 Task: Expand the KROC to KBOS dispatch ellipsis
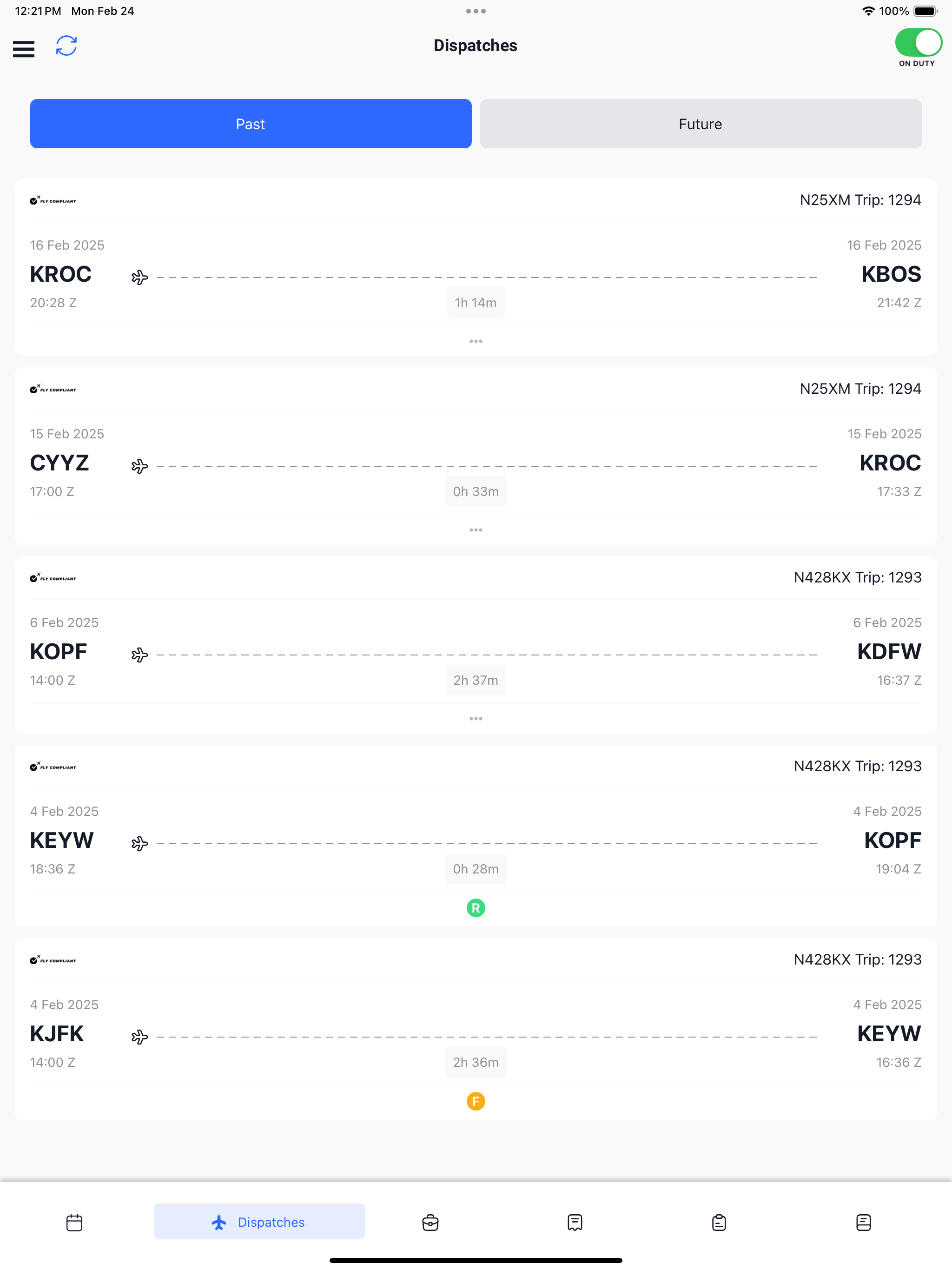click(x=476, y=341)
